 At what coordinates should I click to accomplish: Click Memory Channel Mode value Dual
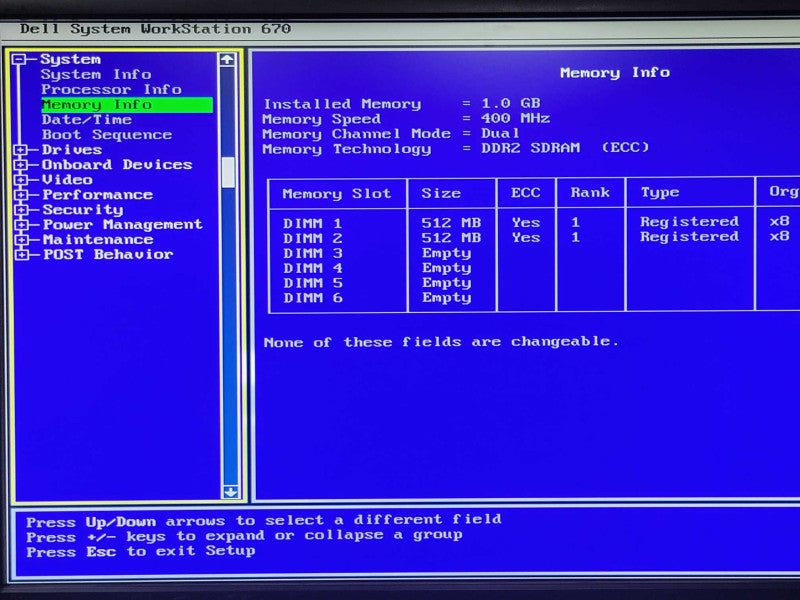pos(500,134)
